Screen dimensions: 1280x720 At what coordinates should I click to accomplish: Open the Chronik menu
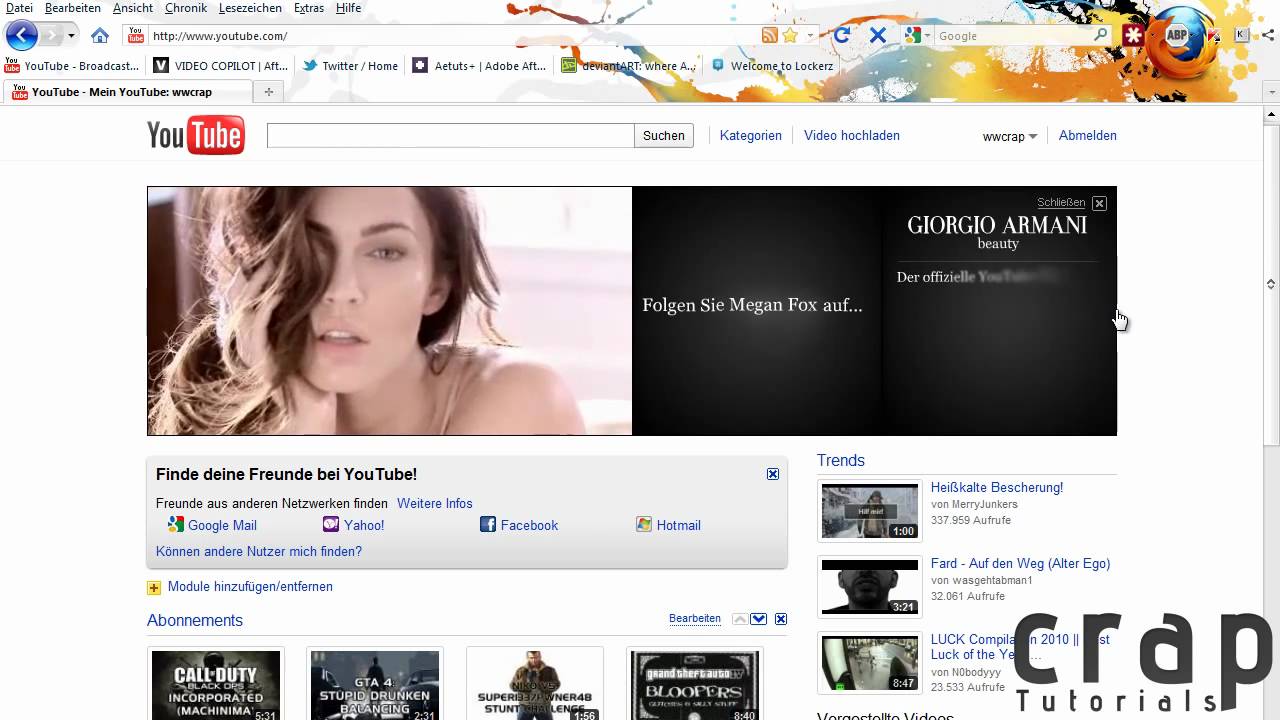pyautogui.click(x=186, y=8)
